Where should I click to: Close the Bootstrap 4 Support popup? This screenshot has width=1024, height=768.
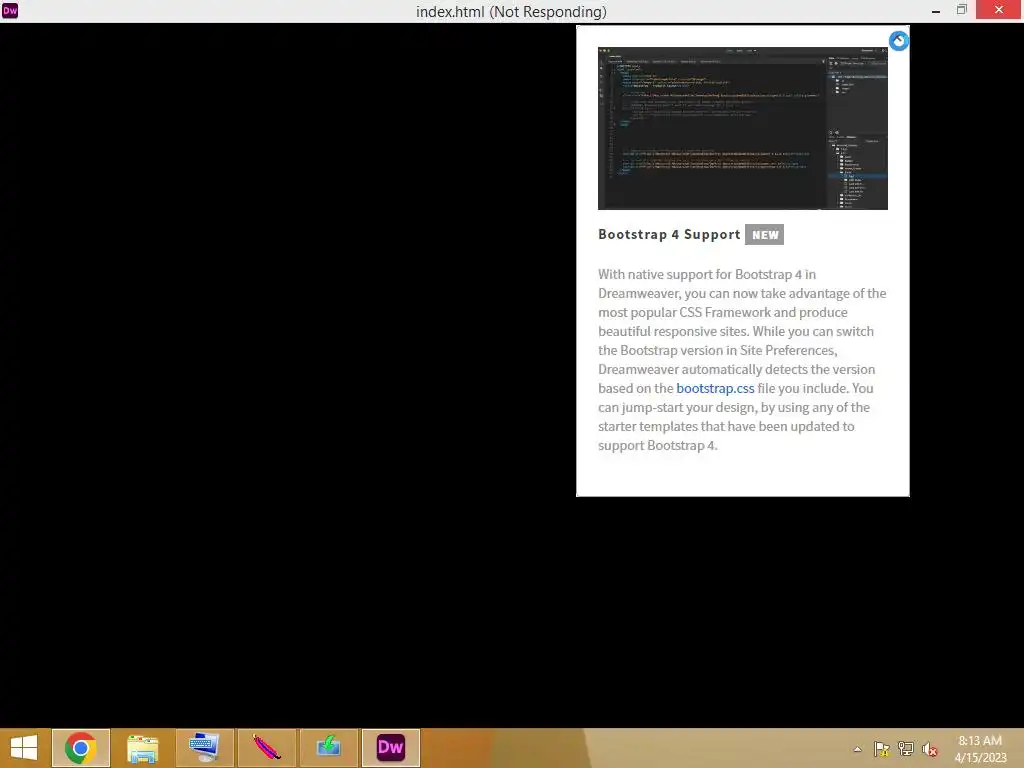899,41
